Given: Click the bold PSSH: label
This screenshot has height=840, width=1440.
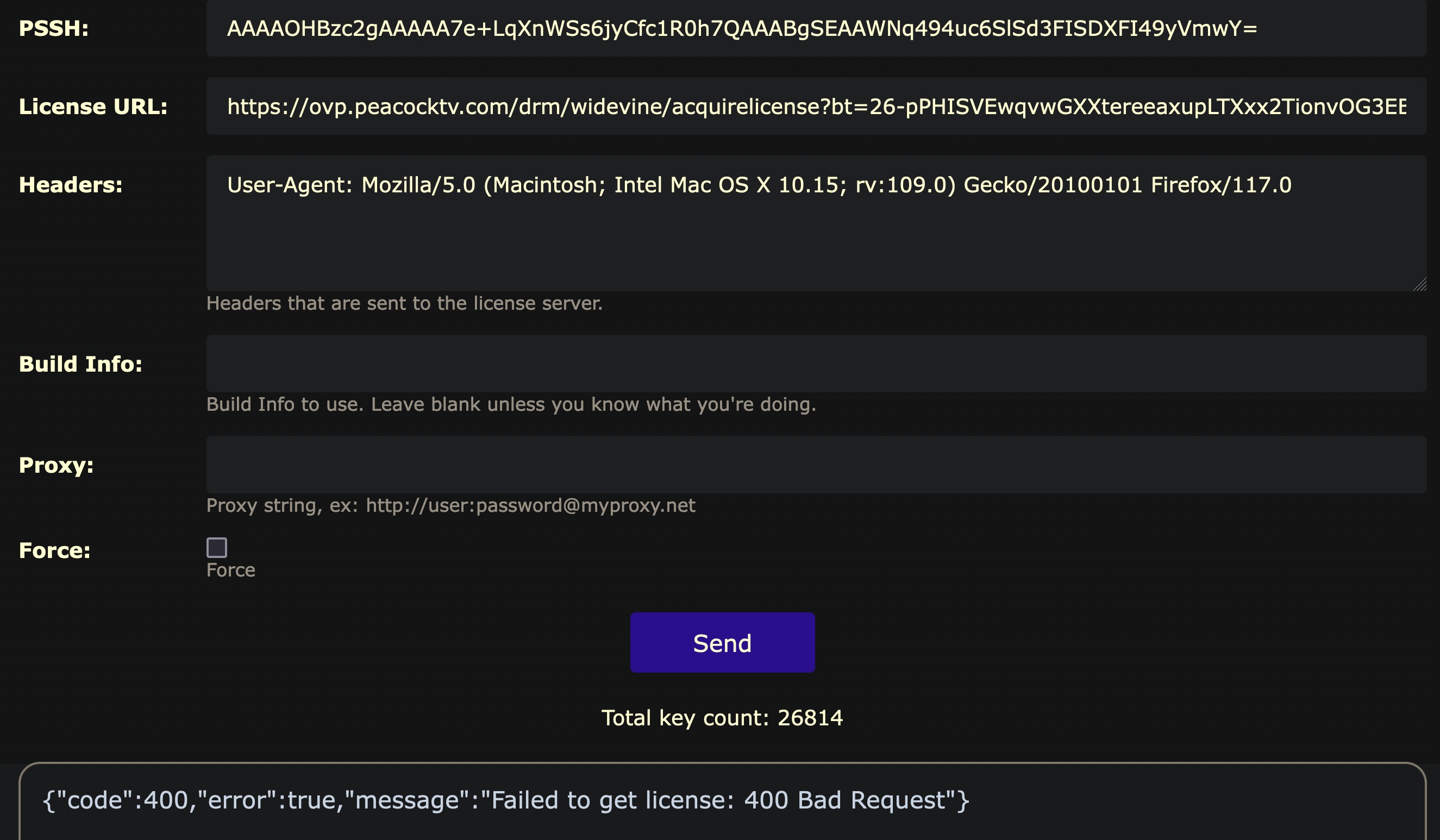Looking at the screenshot, I should 54,29.
